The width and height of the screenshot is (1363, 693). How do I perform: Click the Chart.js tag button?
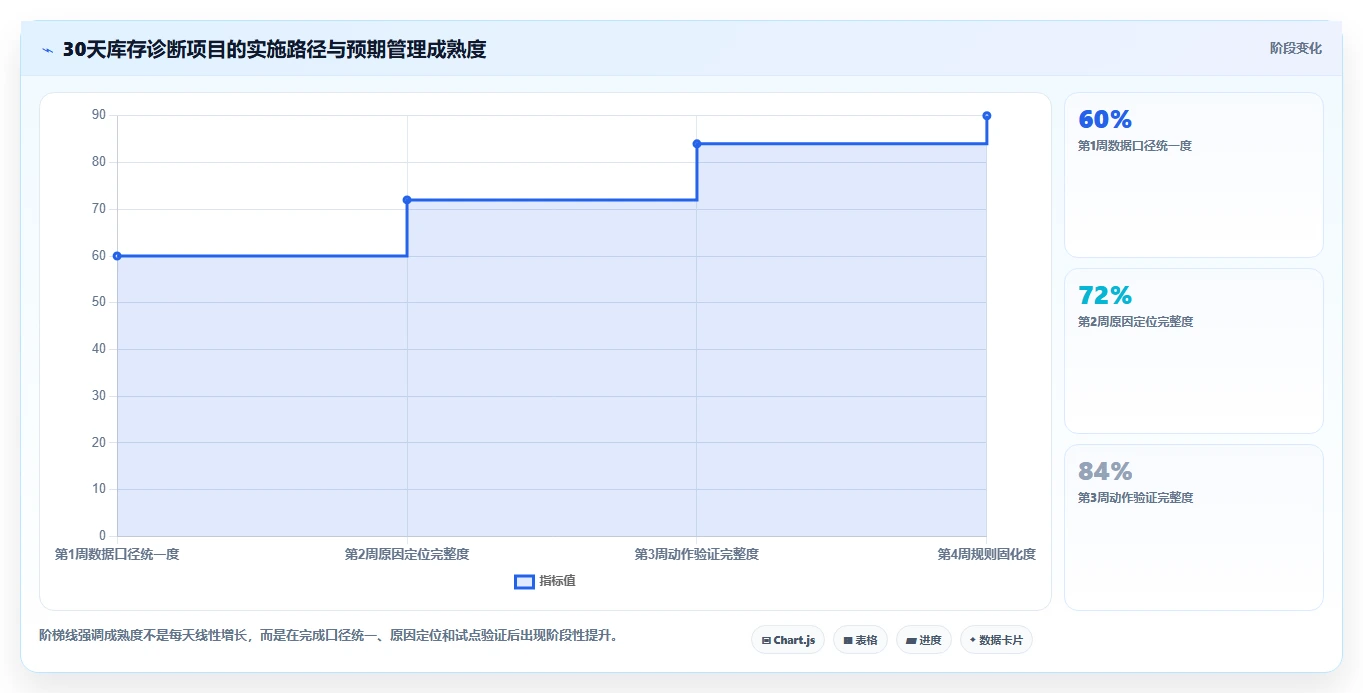[788, 640]
